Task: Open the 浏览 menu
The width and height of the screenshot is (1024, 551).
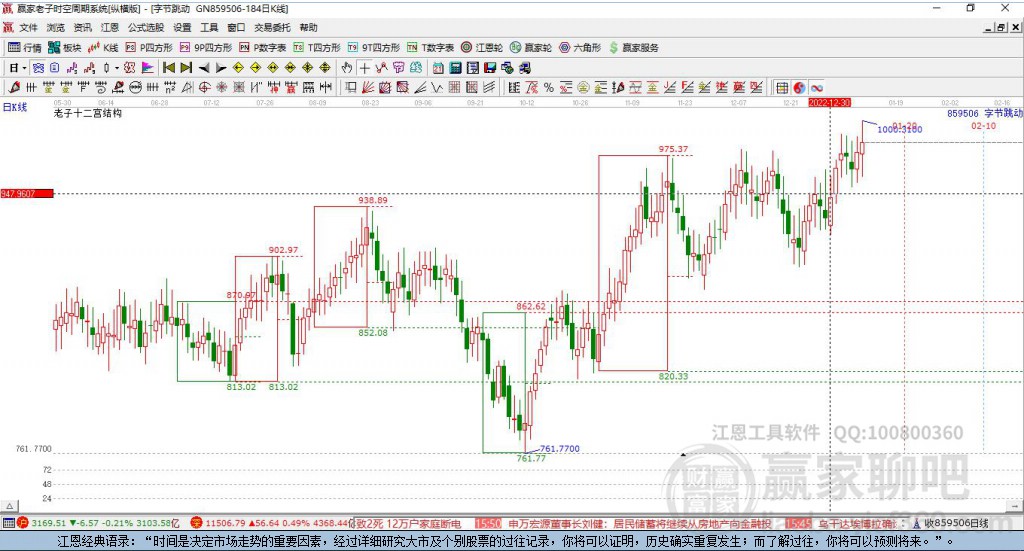Action: [x=56, y=27]
